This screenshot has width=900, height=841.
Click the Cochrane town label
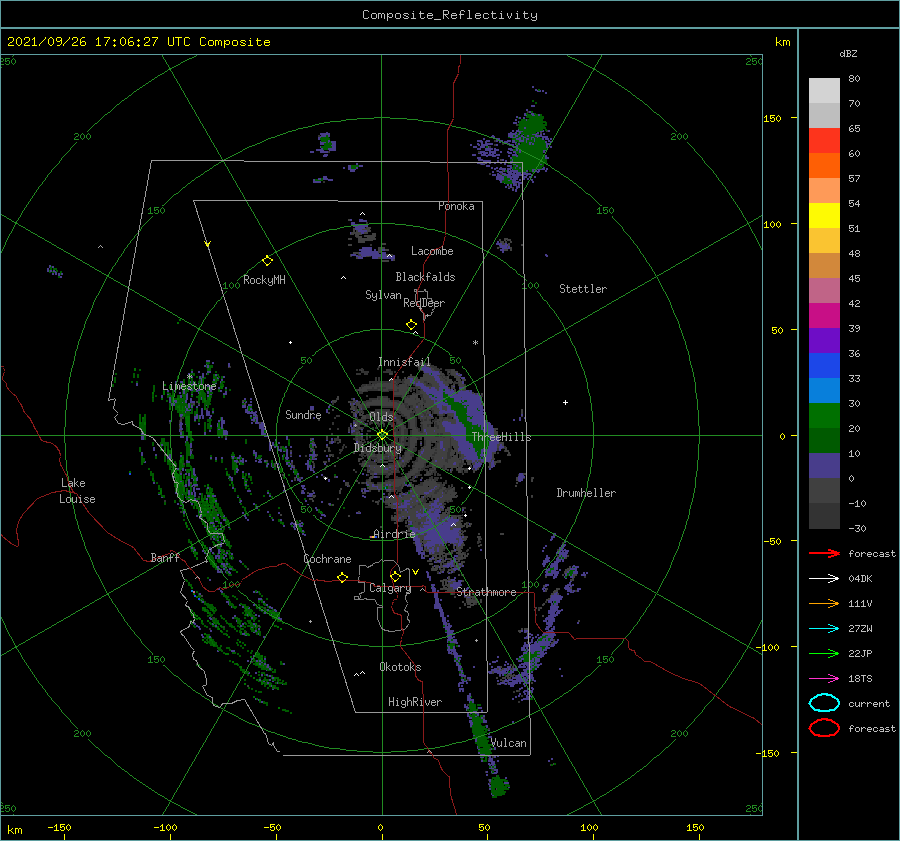click(327, 559)
